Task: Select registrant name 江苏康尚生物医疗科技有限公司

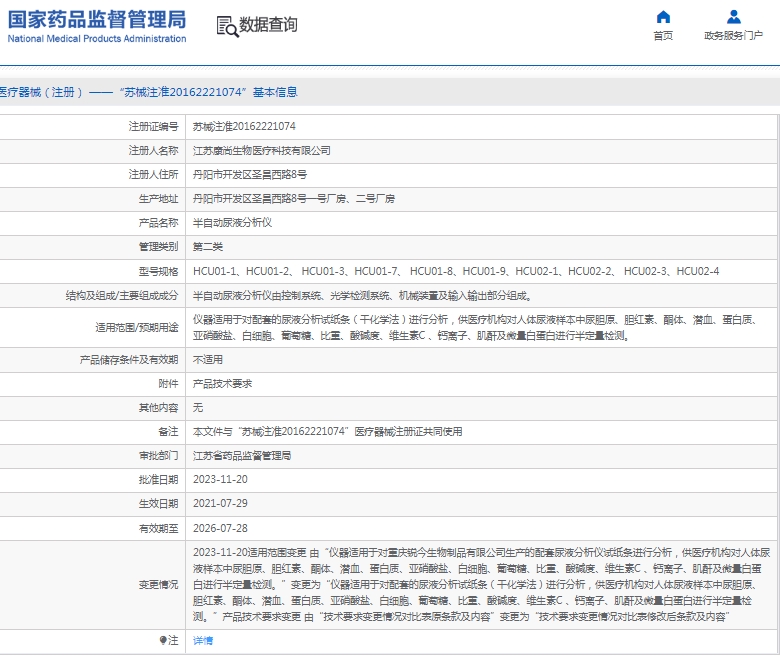Action: tap(262, 150)
